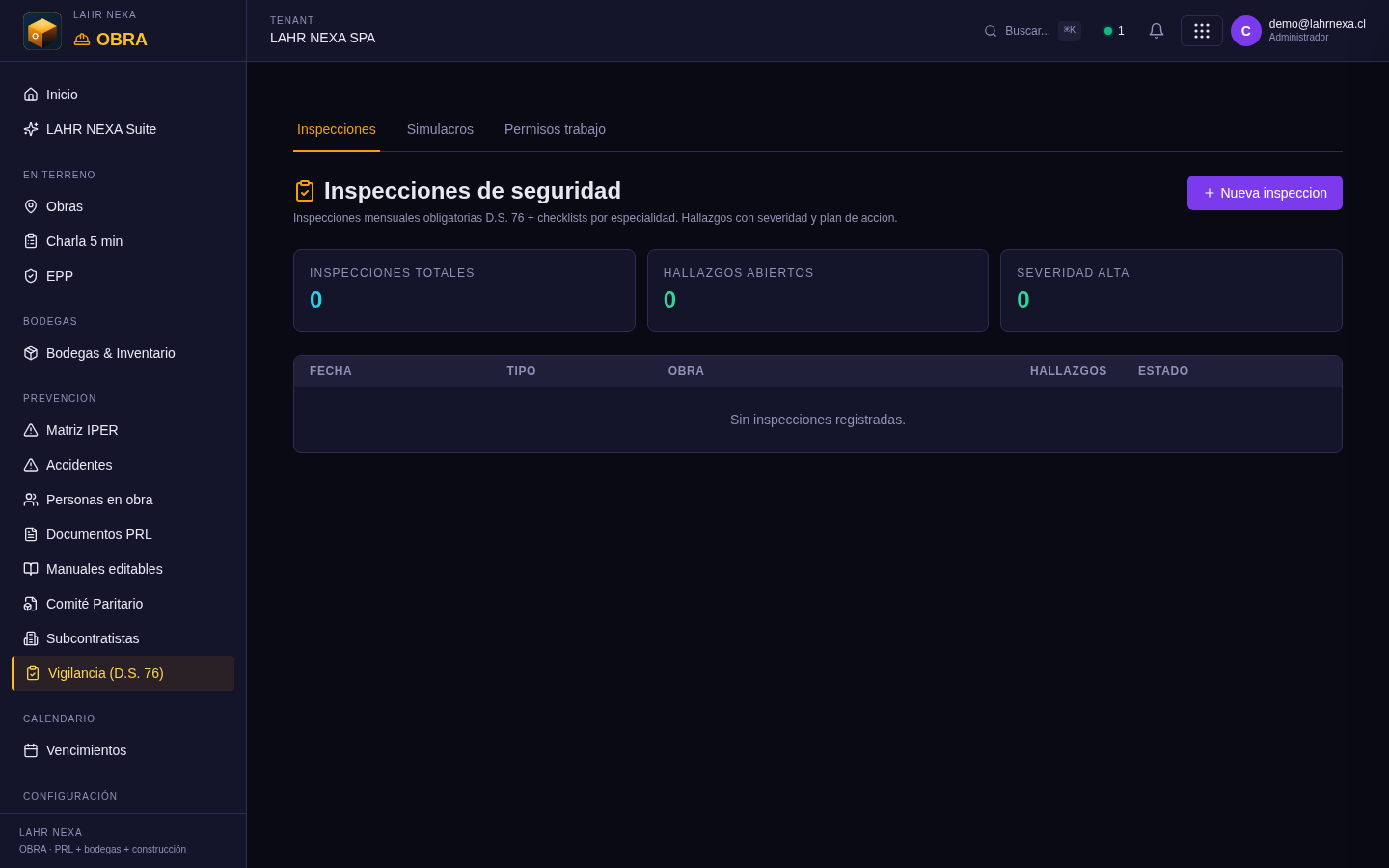Select the Hallazgos abiertos card
The width and height of the screenshot is (1389, 868).
coord(818,290)
